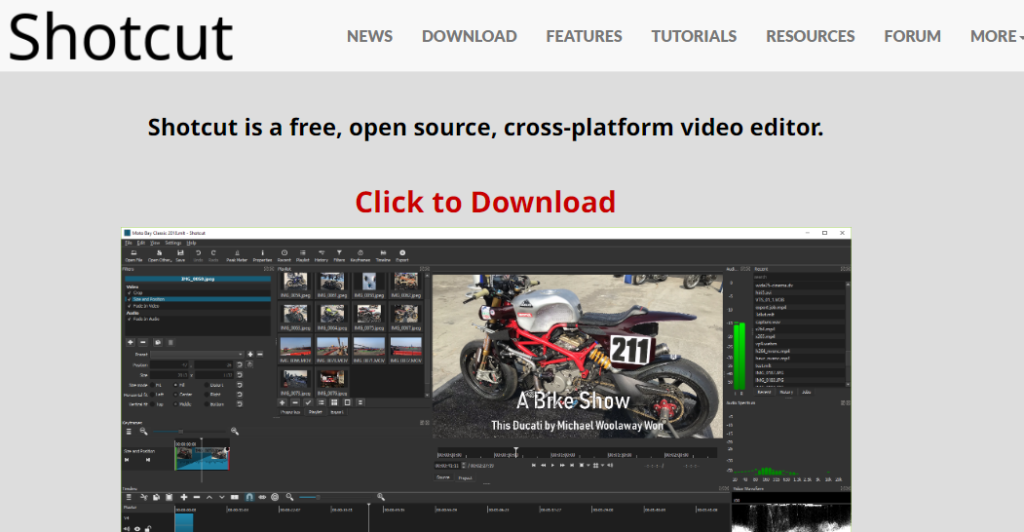Click the Redo toolbar icon
Image resolution: width=1024 pixels, height=532 pixels.
coord(214,255)
